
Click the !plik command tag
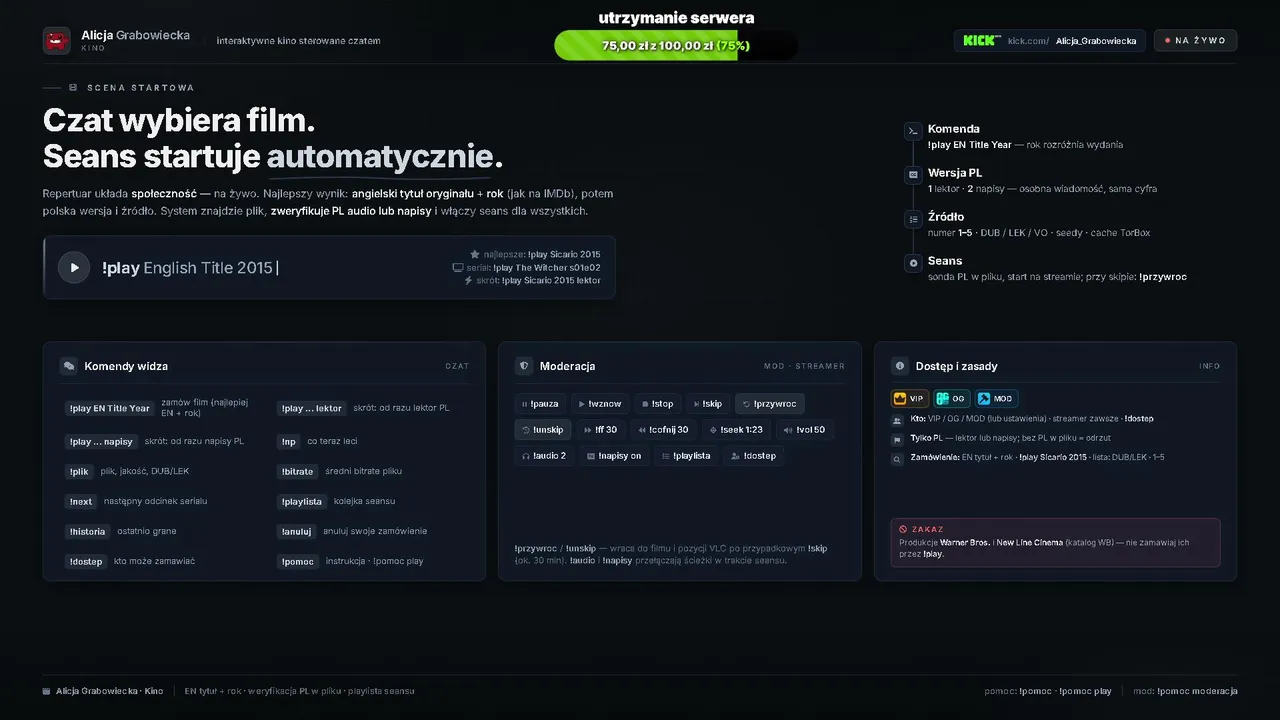click(x=80, y=471)
